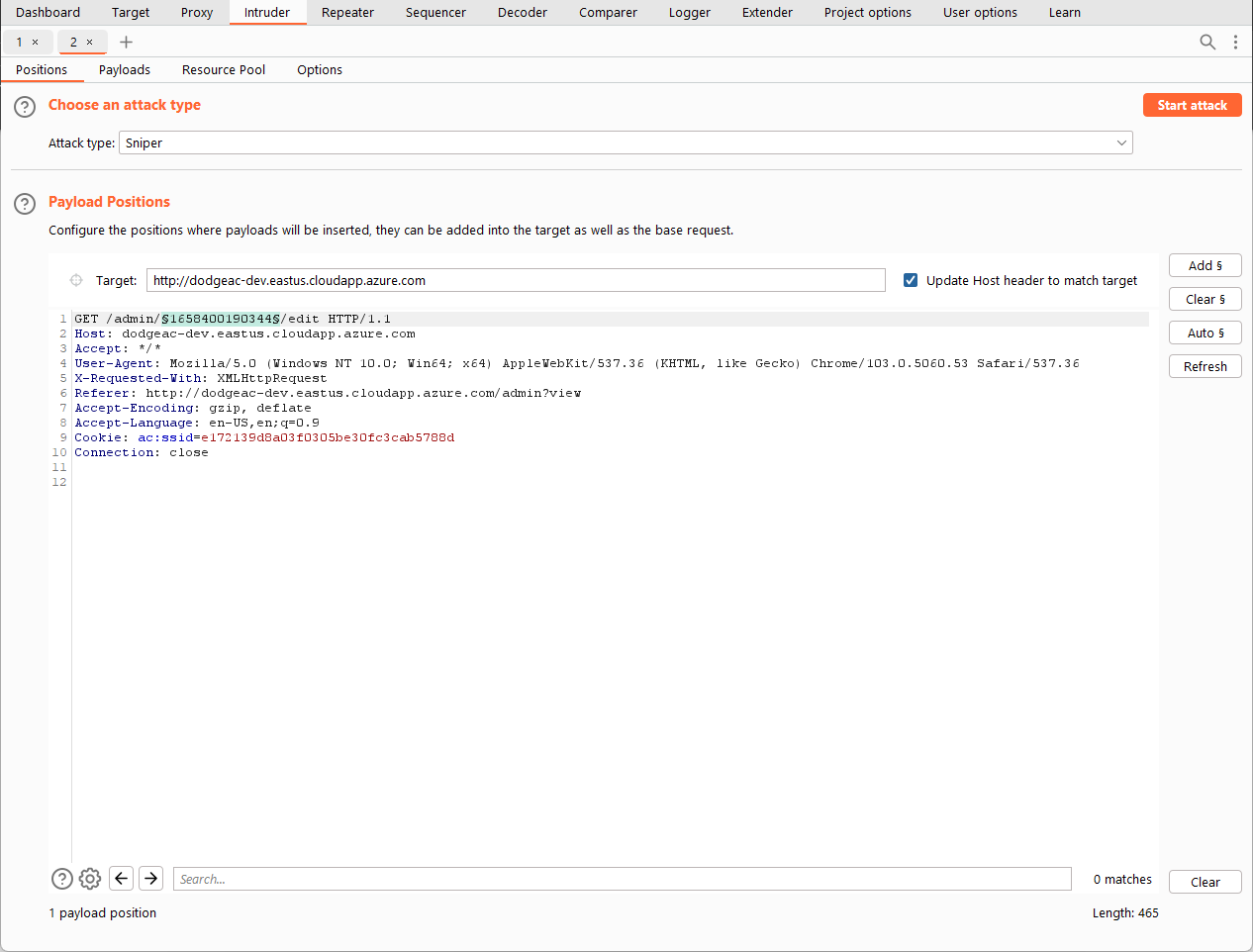Switch to the Decoder tab

(x=523, y=13)
